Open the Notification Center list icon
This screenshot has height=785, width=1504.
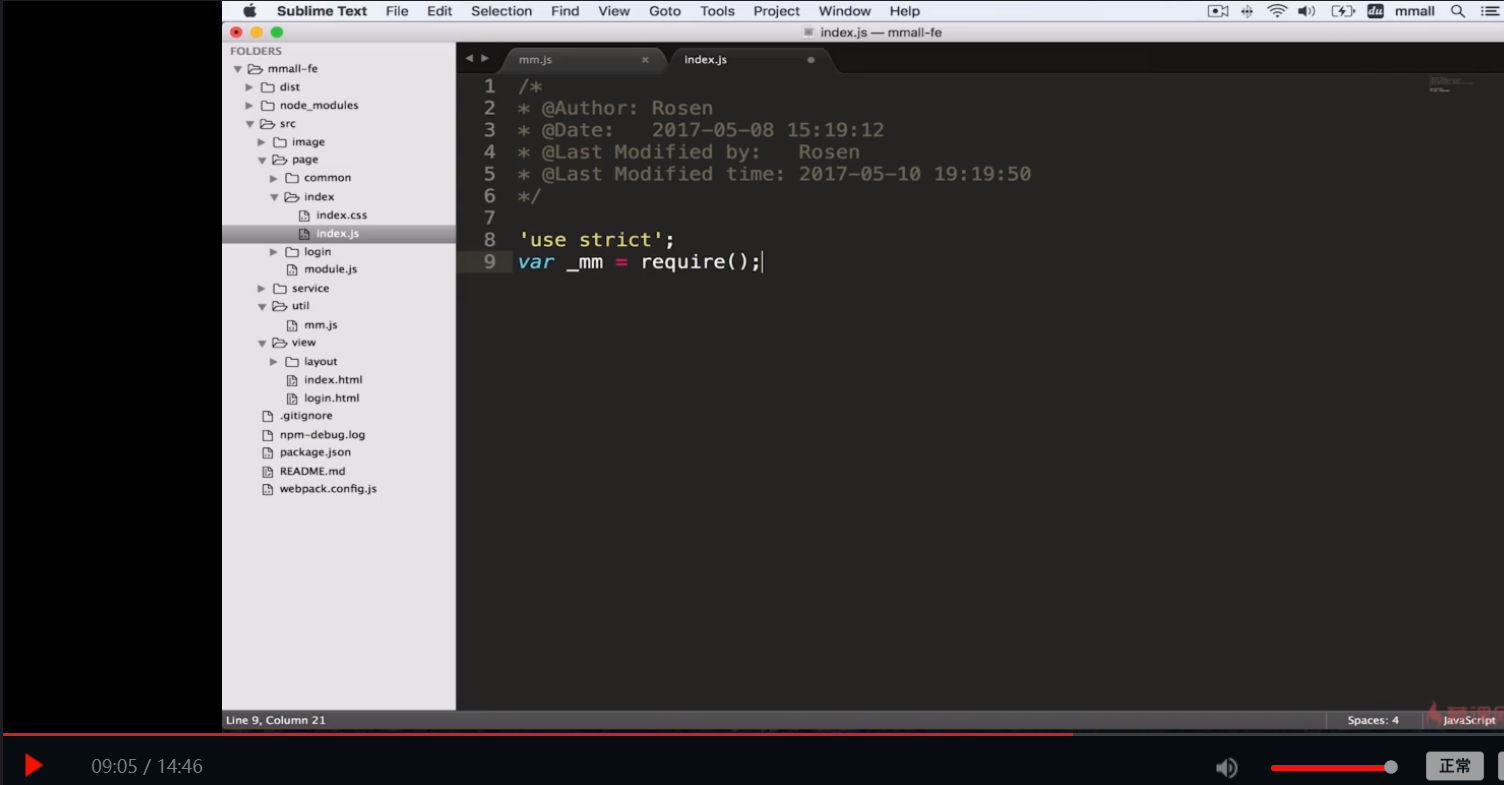point(1489,11)
